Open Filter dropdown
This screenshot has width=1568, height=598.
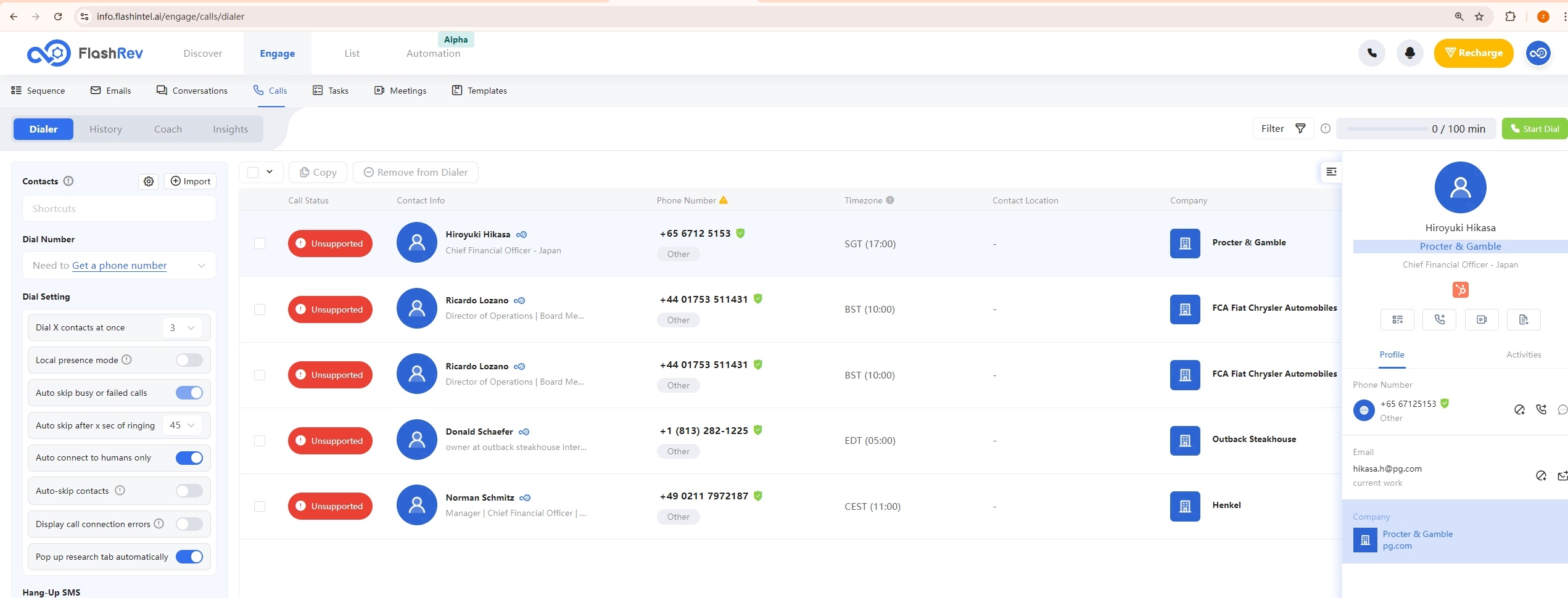[x=1283, y=129]
